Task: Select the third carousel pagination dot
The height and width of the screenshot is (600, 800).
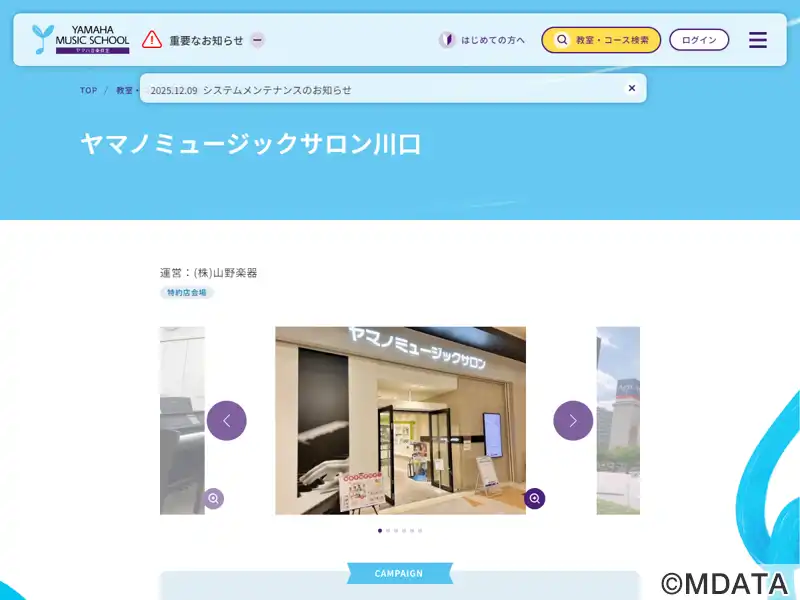Action: 396,531
